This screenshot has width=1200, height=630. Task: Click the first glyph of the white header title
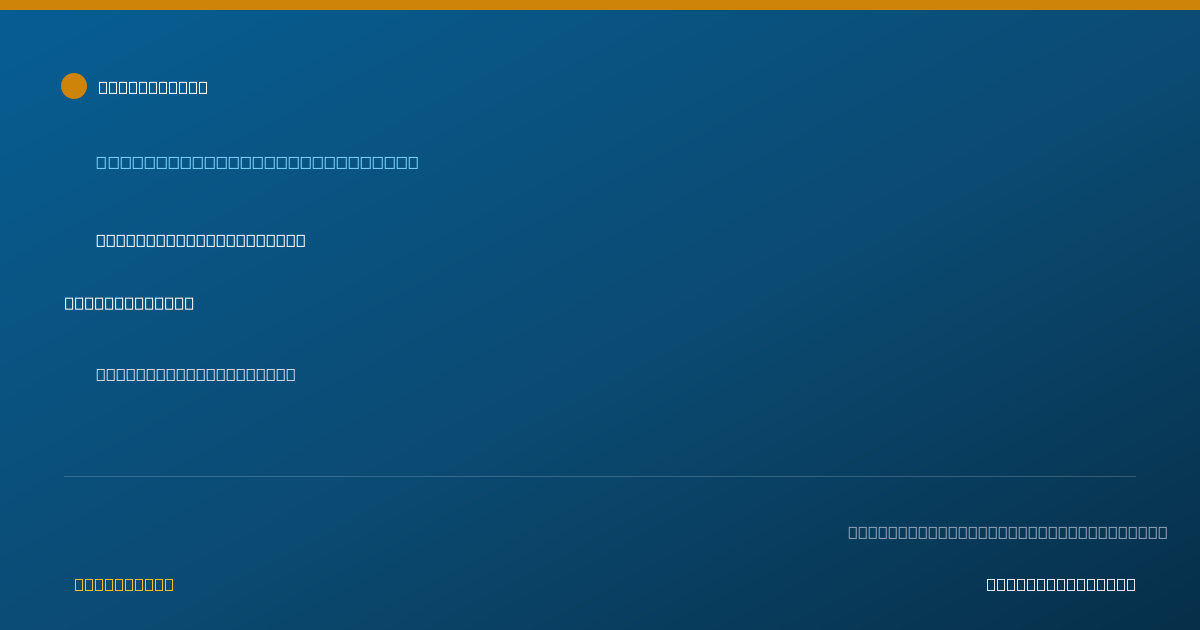(x=103, y=87)
